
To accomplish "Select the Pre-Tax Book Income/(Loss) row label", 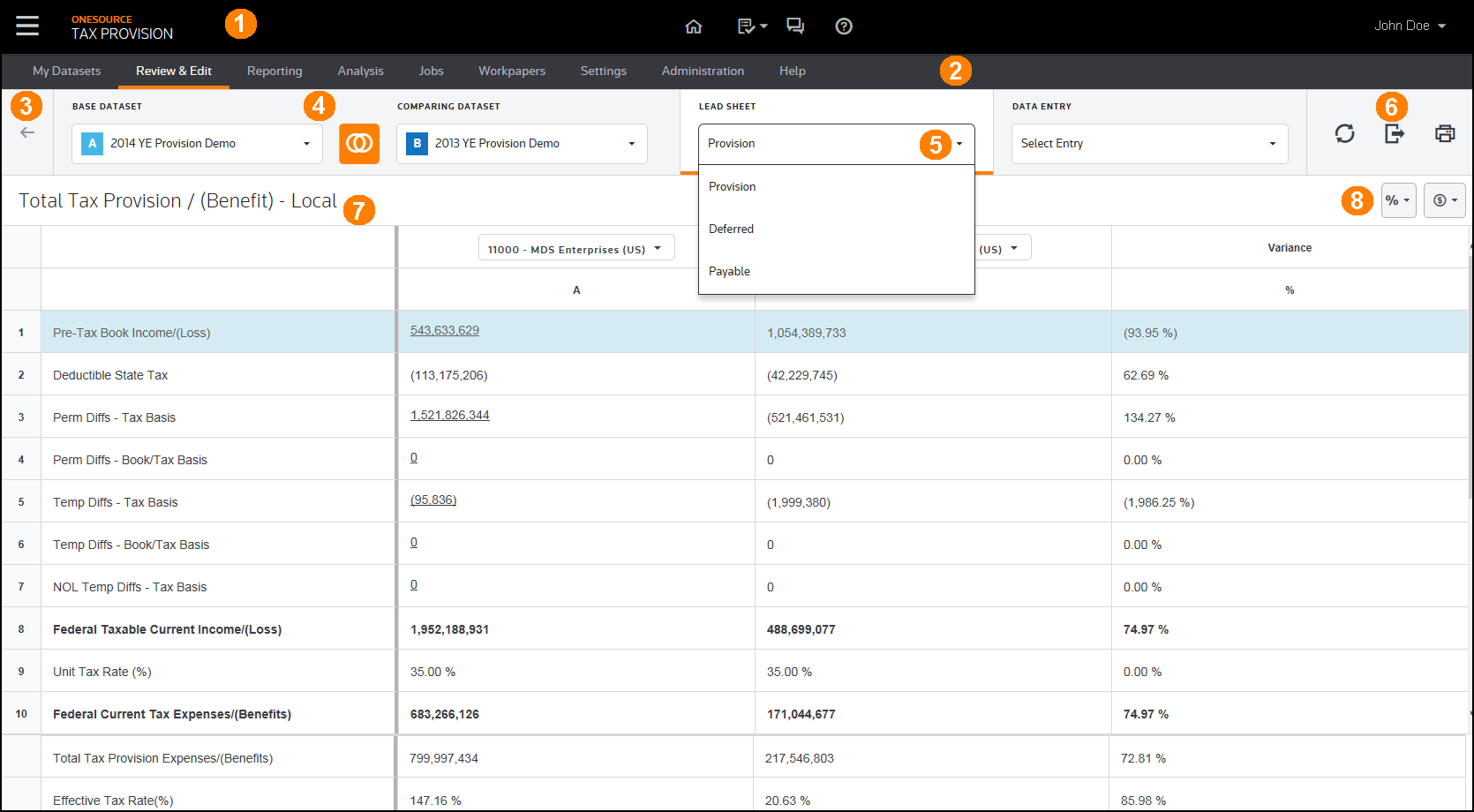I will pyautogui.click(x=132, y=333).
